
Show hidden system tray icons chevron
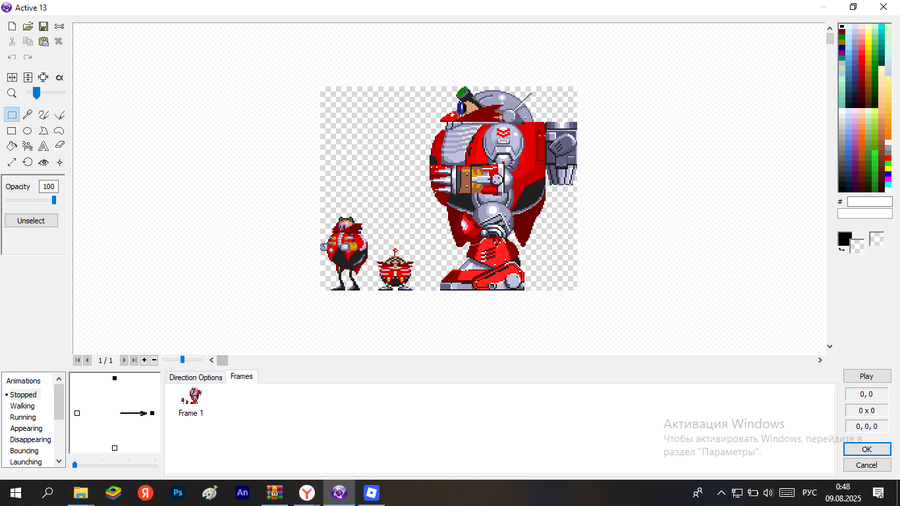coord(721,493)
